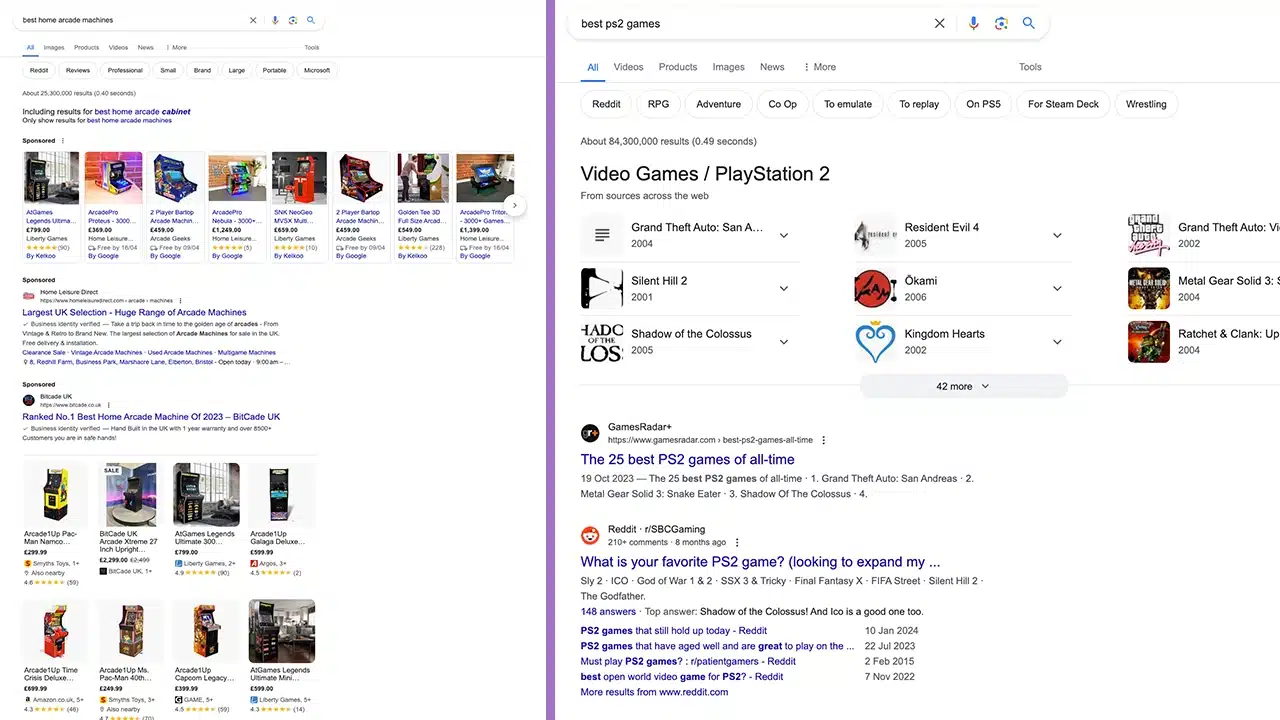Select the 'For Steam Deck' filter chip
Screen dimensions: 1280x720
click(x=1063, y=104)
